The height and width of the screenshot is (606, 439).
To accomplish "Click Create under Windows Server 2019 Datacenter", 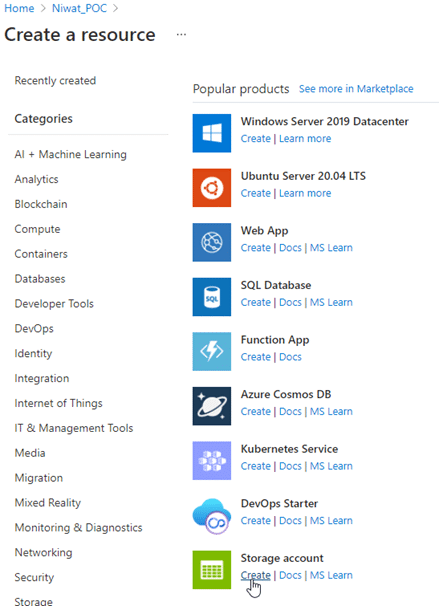I will [x=255, y=138].
